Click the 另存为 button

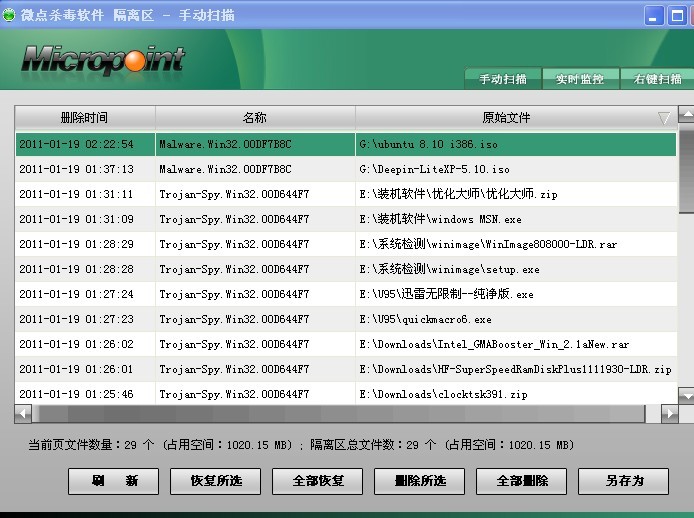tap(624, 481)
